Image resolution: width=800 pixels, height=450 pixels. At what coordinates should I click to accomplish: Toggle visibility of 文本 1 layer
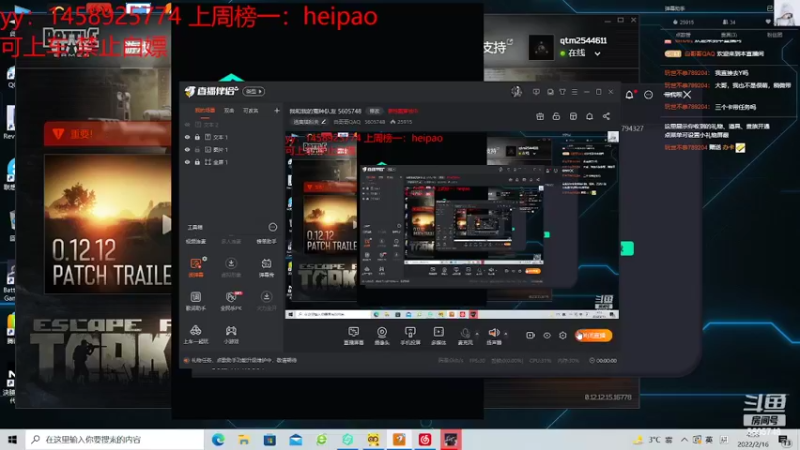tap(187, 137)
